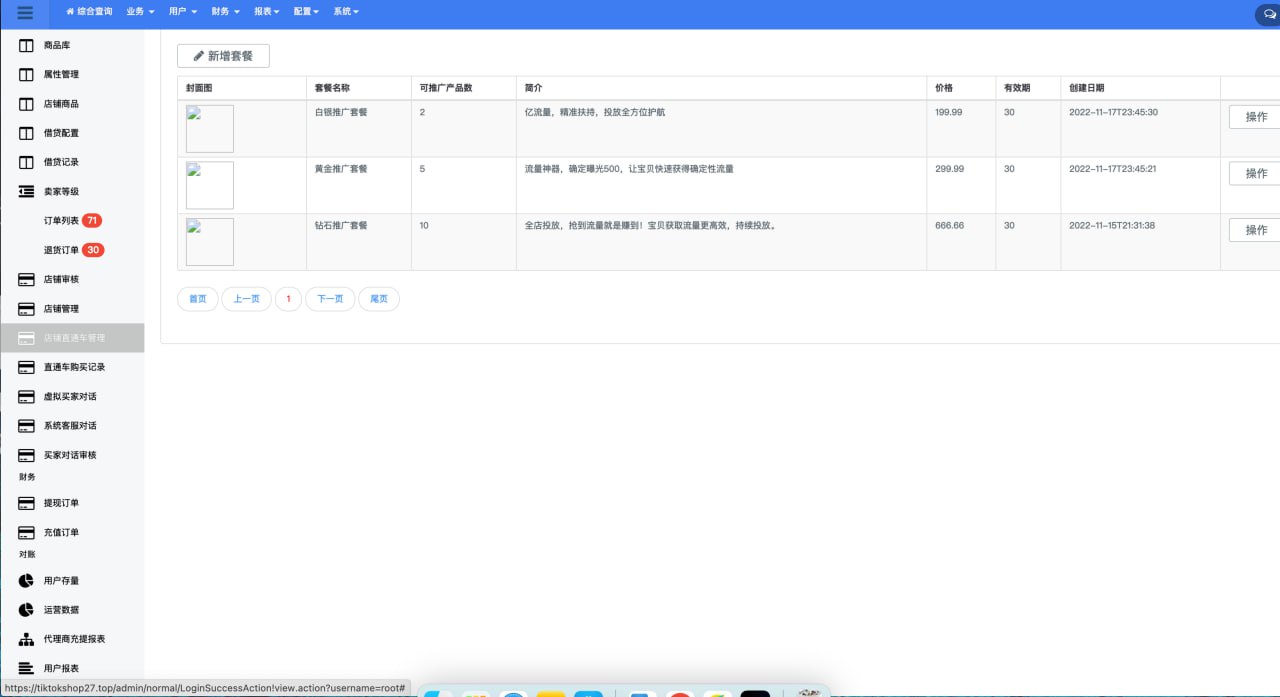The image size is (1280, 697).
Task: Open the chat bubble in the top-right corner
Action: (x=1268, y=14)
